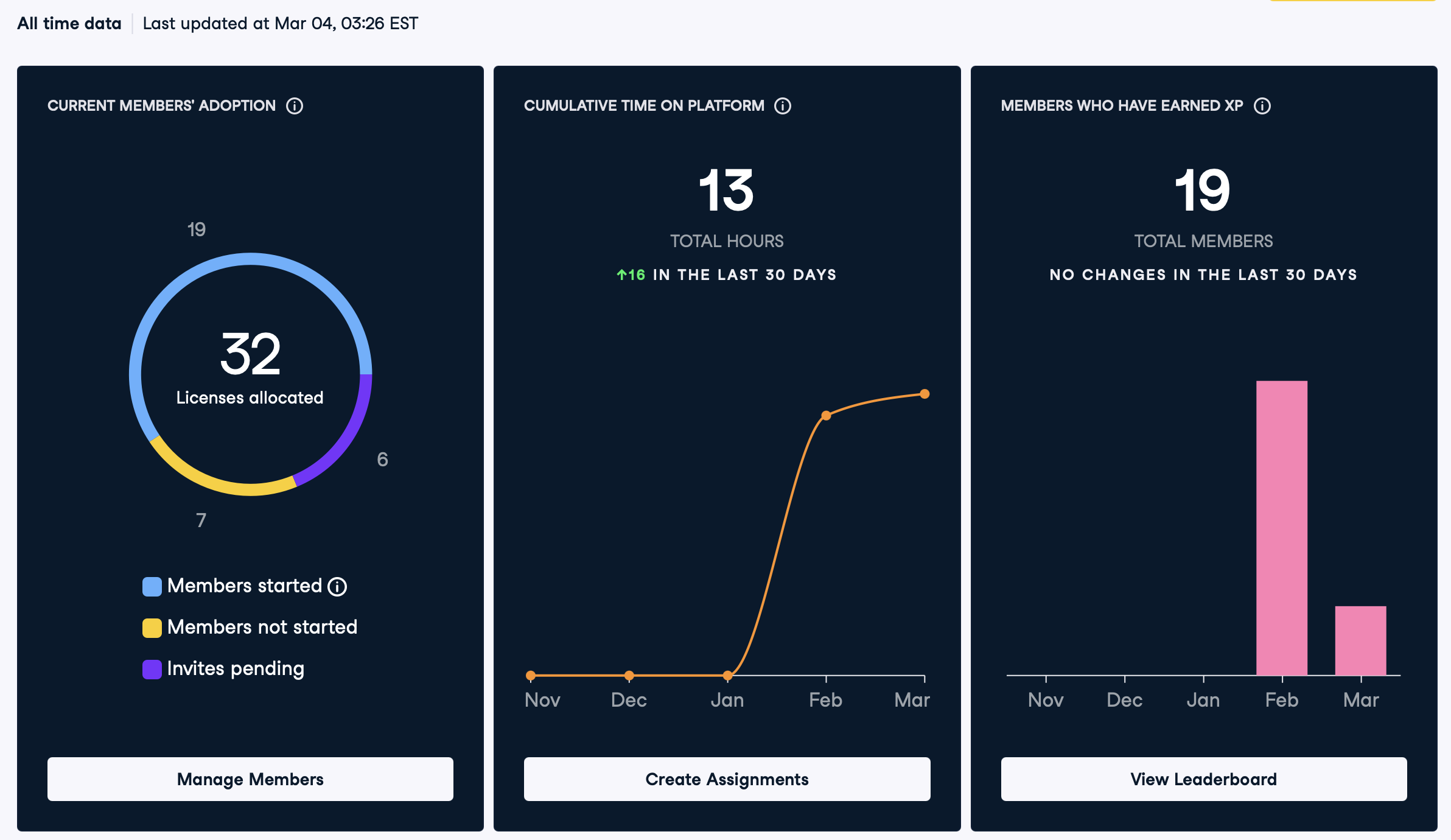Click info icon beside Members Who Have Earned XP
This screenshot has height=840, width=1451.
1262,106
